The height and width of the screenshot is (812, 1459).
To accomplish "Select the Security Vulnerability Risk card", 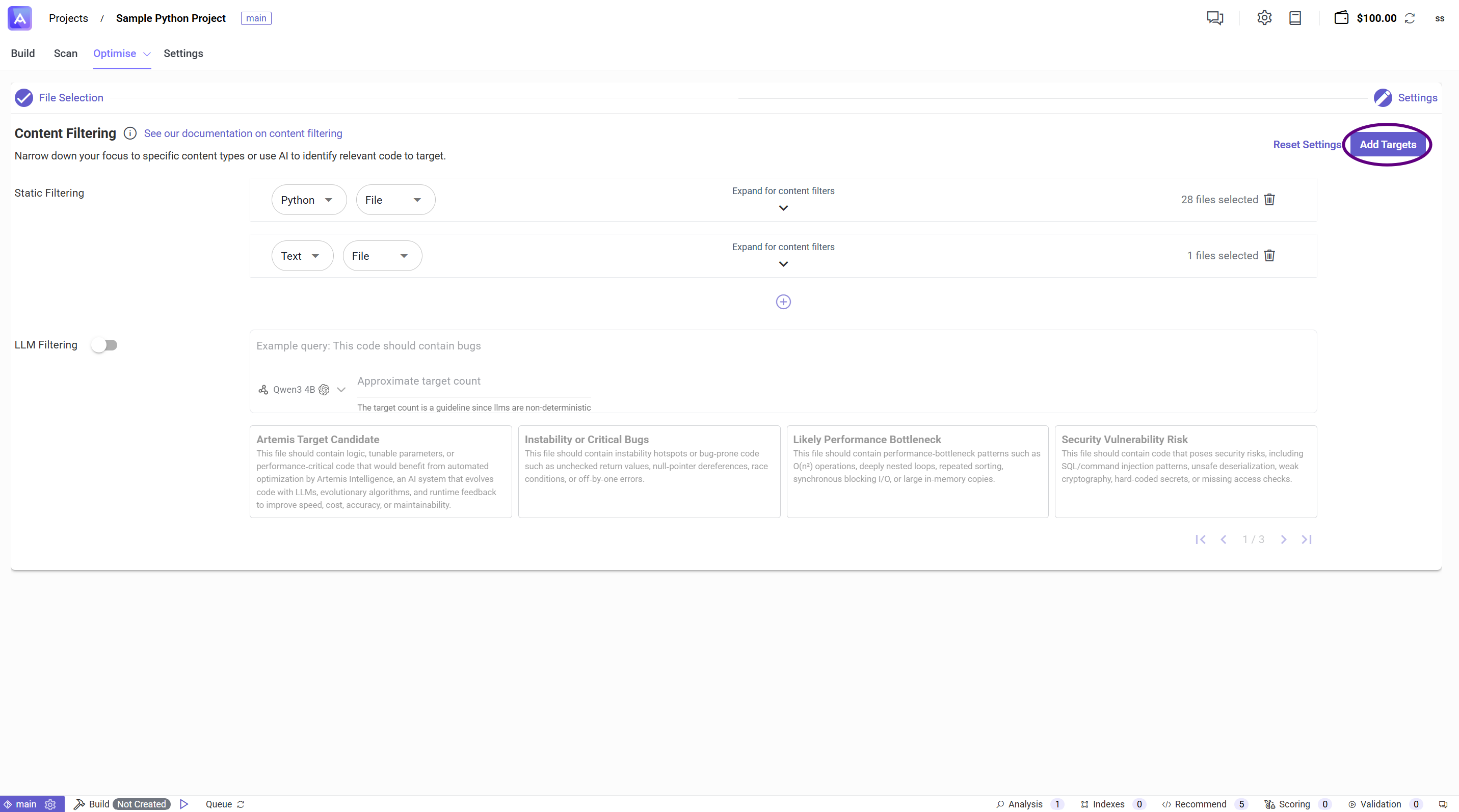I will point(1185,471).
